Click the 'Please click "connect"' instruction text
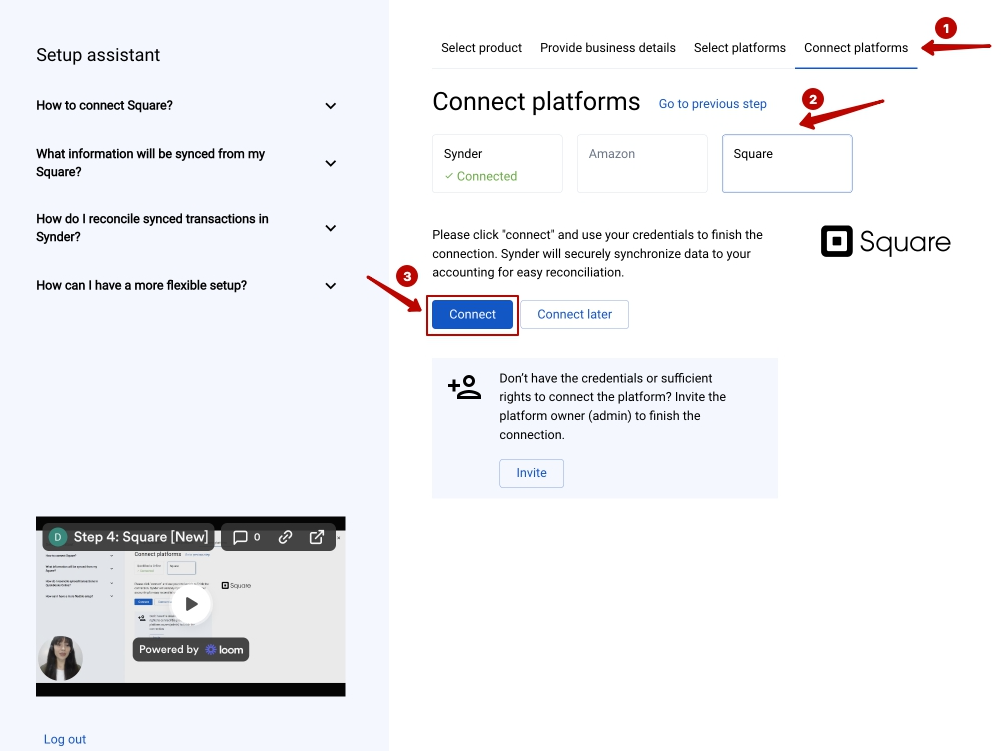Image resolution: width=1004 pixels, height=751 pixels. [597, 254]
